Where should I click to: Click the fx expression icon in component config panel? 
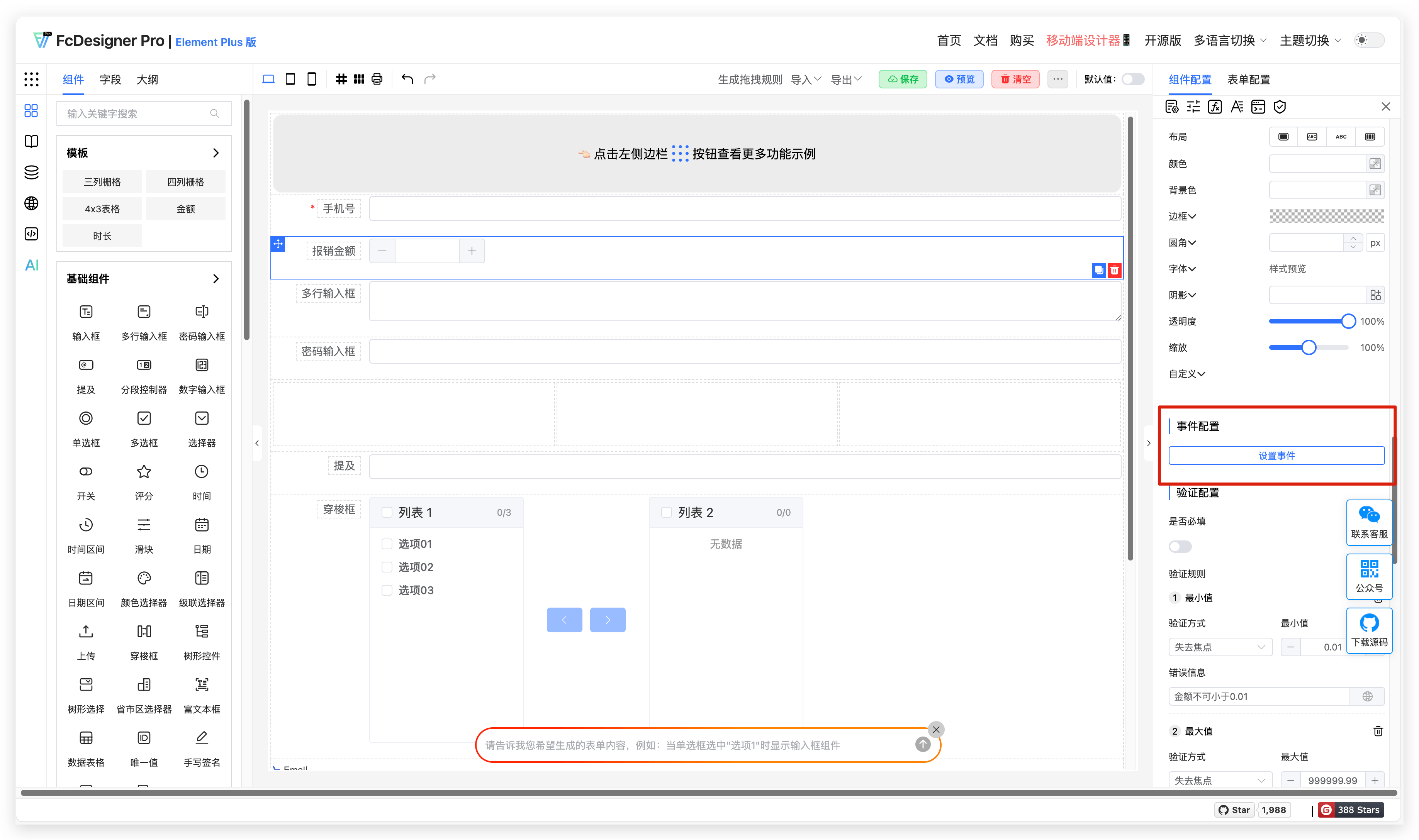pos(1214,107)
